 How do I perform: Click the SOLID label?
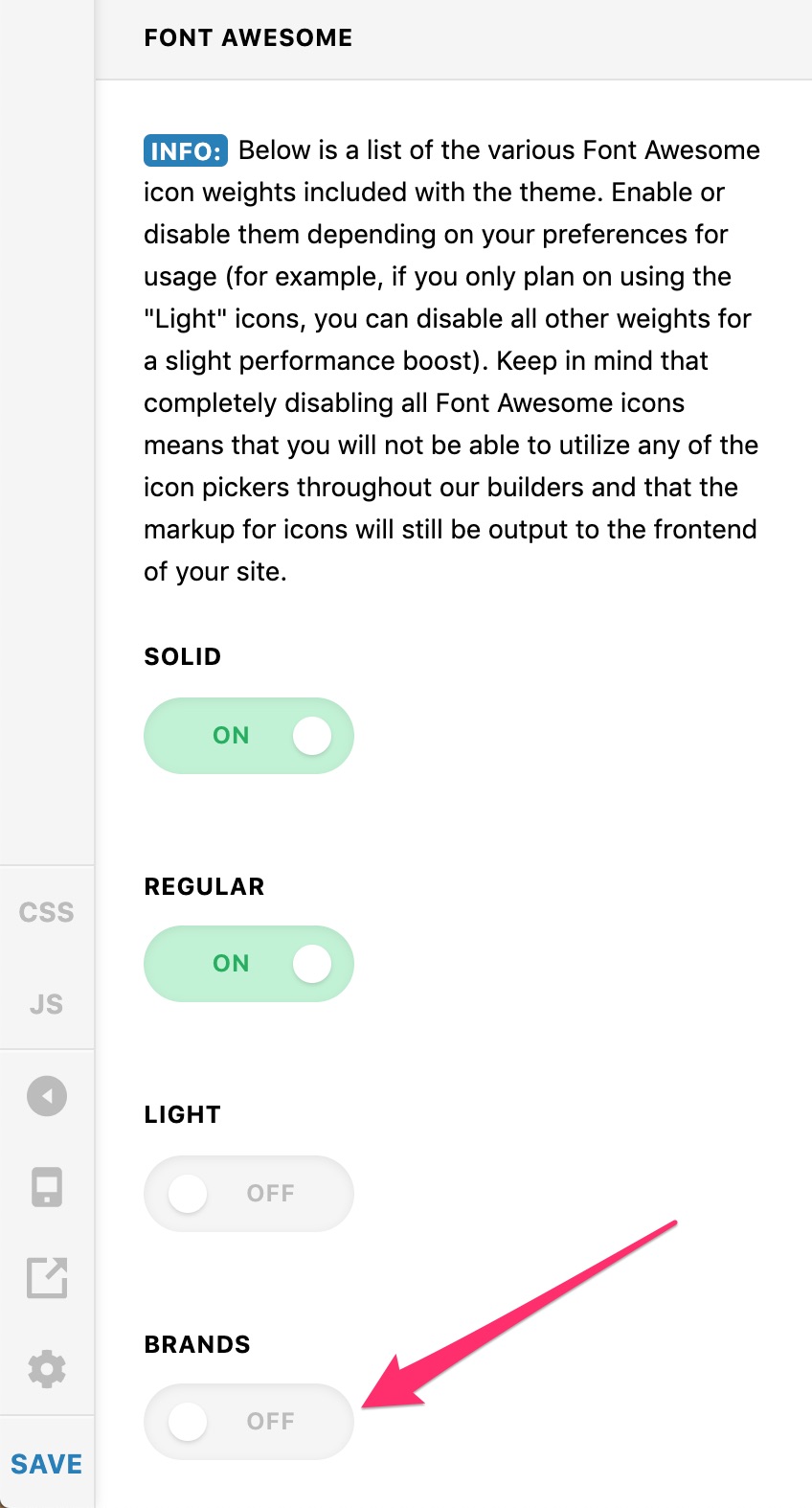tap(183, 657)
